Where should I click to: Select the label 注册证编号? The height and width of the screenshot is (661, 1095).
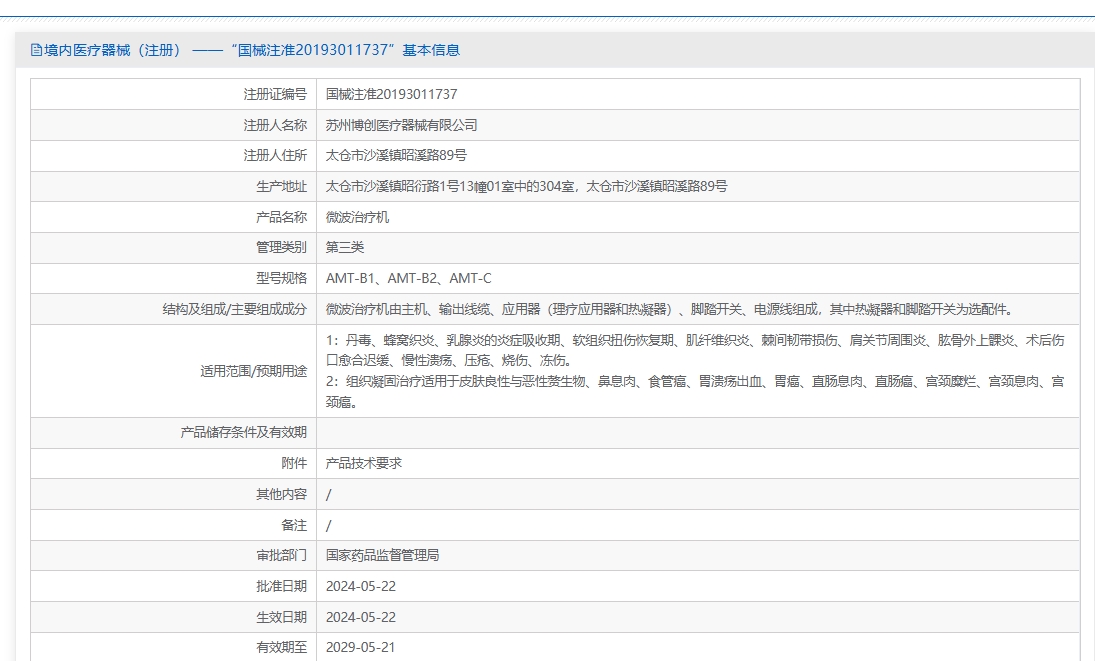tap(275, 94)
